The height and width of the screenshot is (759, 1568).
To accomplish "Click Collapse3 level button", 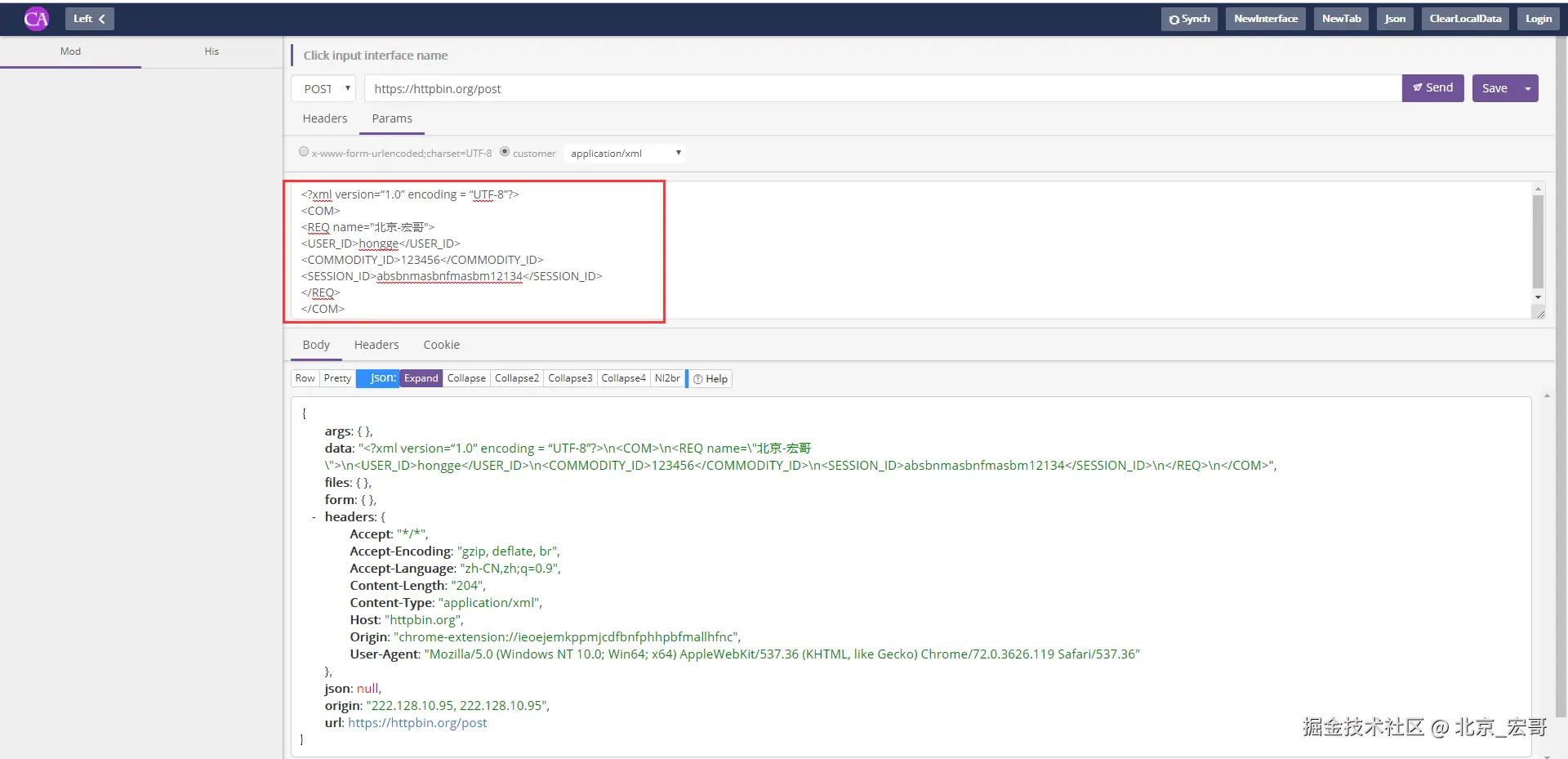I will [570, 378].
